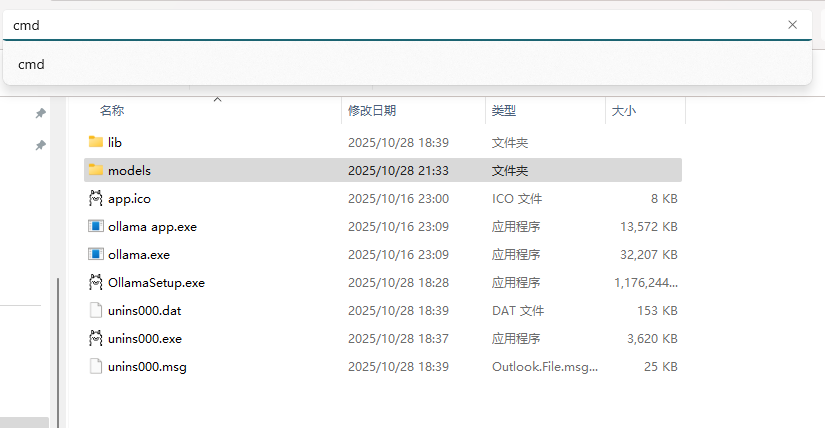Select the unins000.msg file name
This screenshot has width=825, height=428.
coord(147,366)
